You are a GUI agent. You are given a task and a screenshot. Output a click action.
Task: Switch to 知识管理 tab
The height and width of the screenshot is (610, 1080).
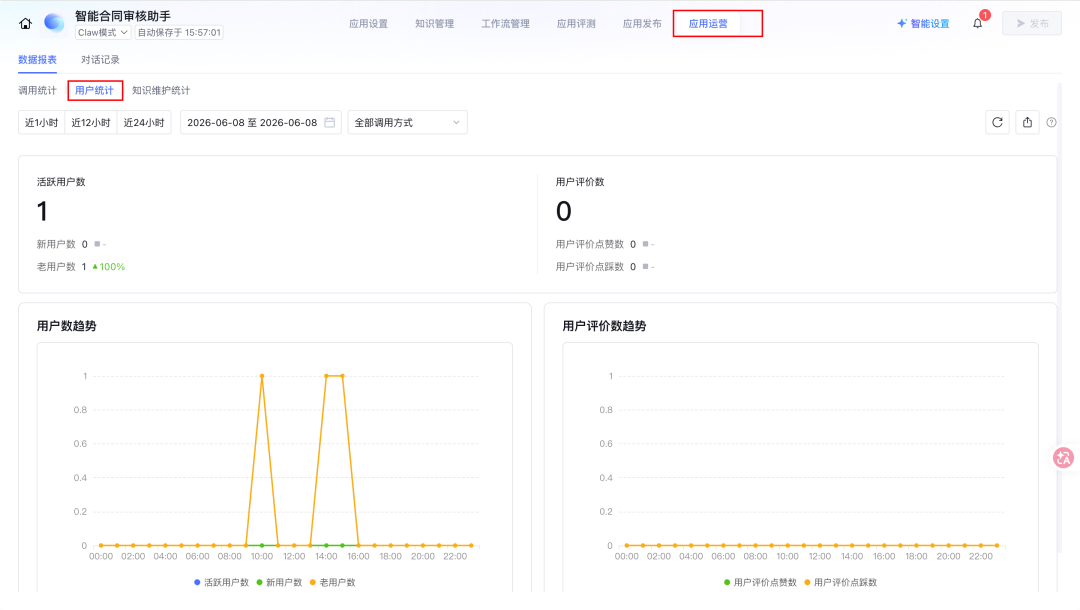[x=435, y=23]
